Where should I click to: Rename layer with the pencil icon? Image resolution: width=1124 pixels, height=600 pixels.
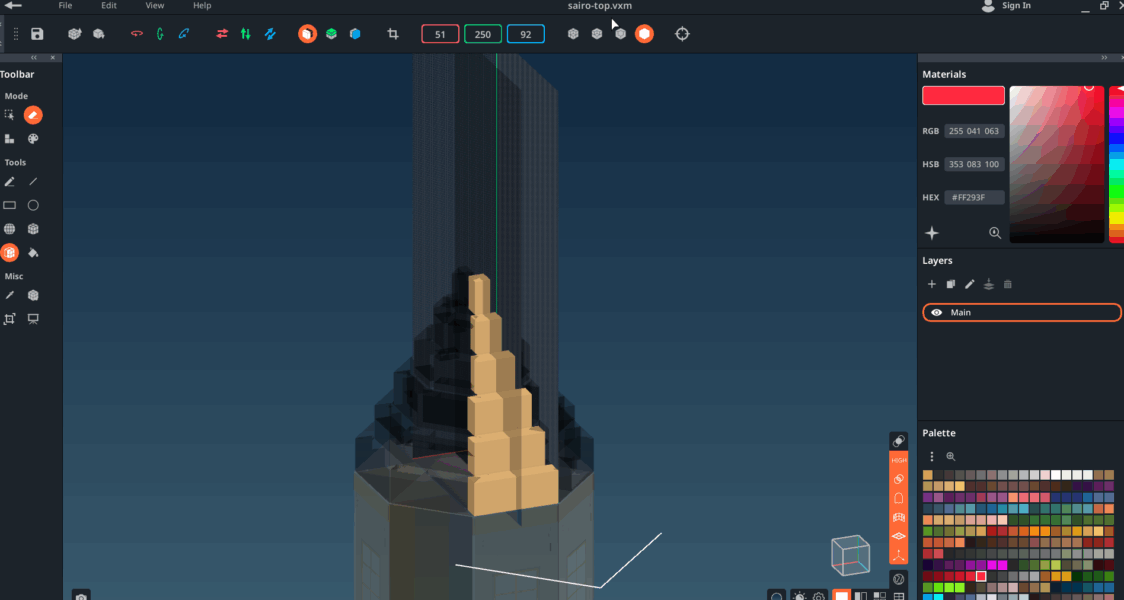969,285
